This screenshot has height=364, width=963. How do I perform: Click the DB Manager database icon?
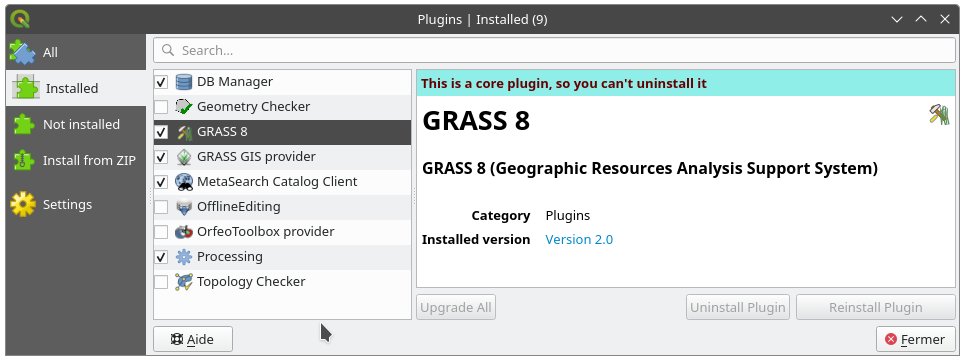(184, 82)
